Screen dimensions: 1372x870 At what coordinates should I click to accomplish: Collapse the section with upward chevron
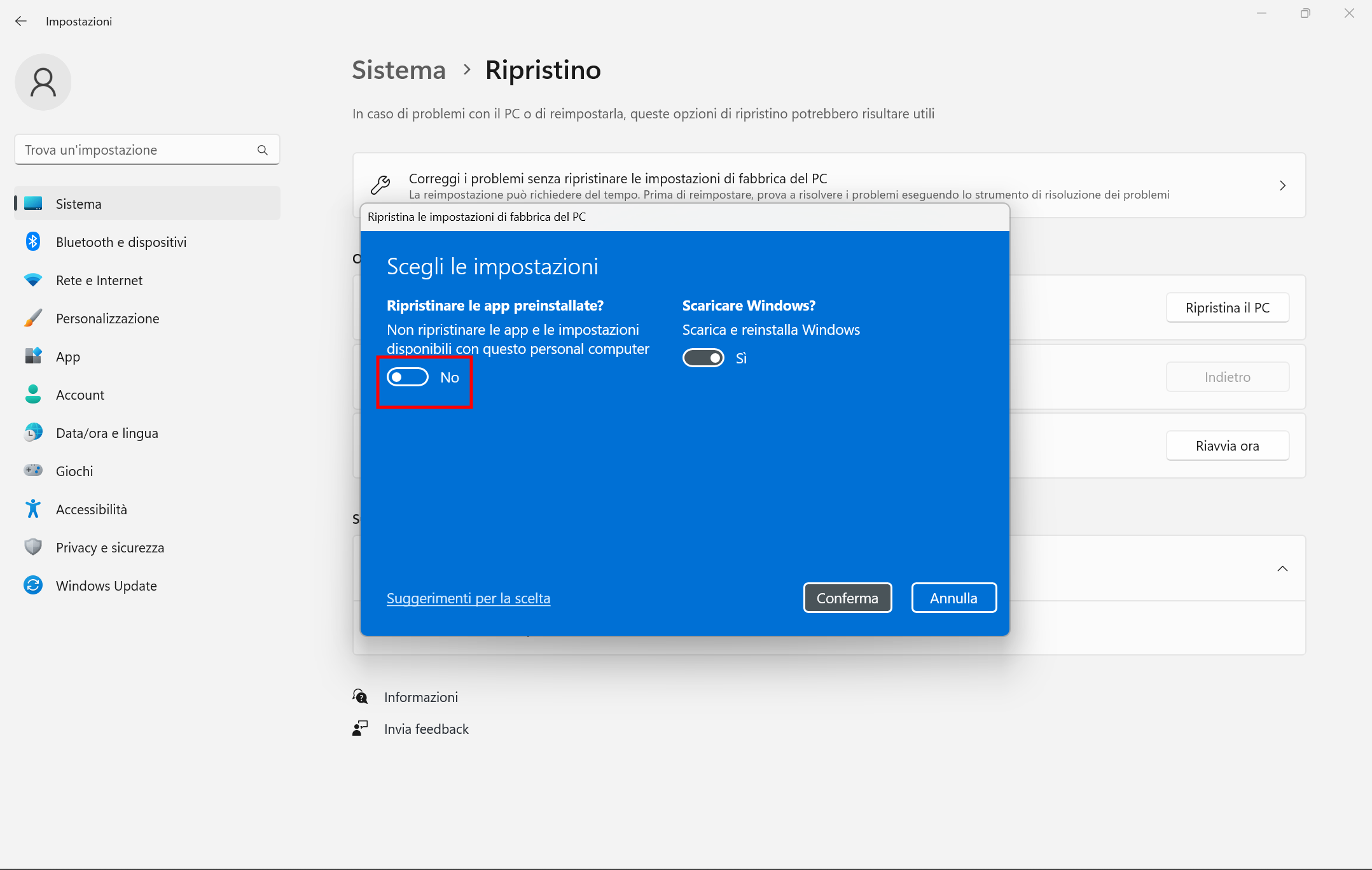coord(1282,569)
